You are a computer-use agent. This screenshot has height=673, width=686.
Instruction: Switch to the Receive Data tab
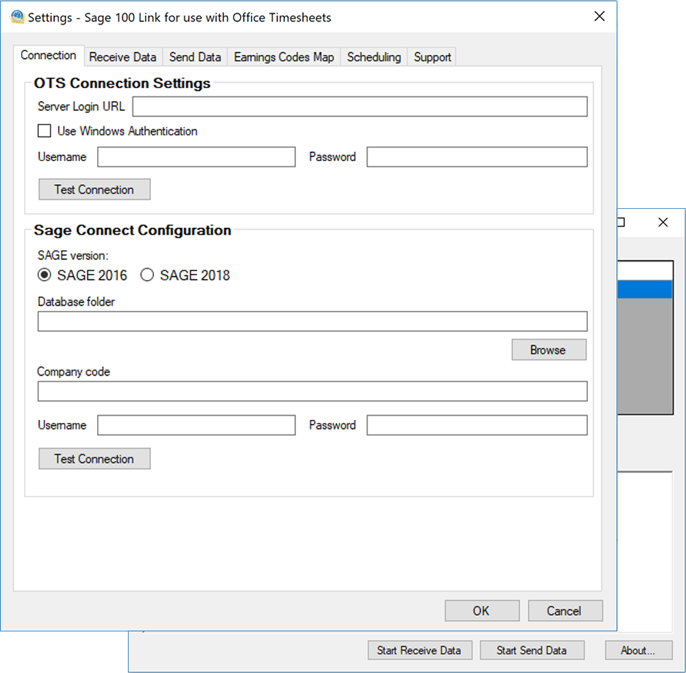(122, 57)
